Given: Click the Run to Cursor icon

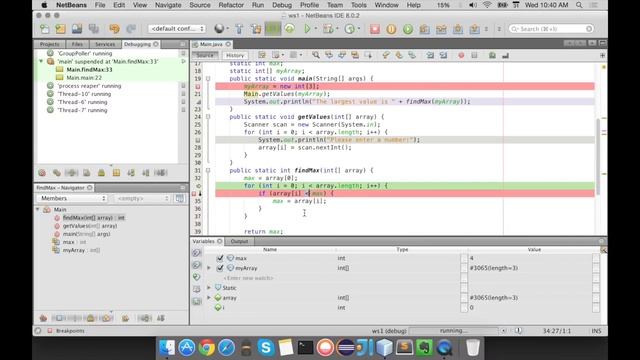Looking at the screenshot, I should [474, 29].
